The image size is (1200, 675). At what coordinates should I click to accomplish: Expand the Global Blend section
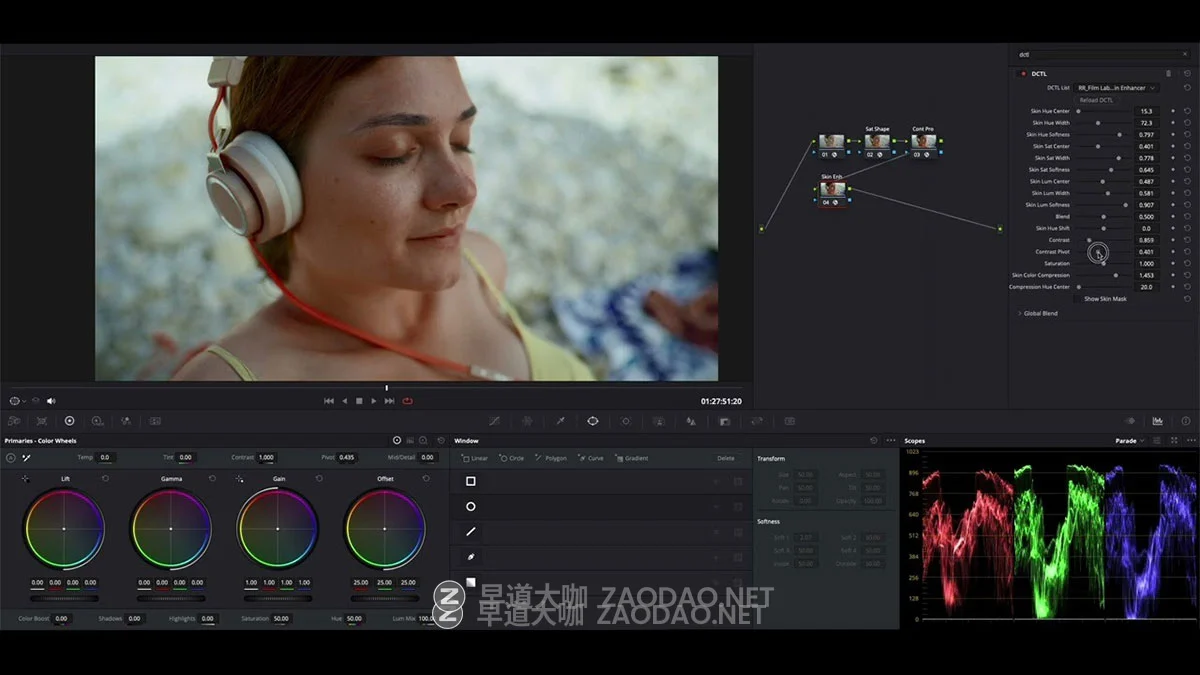click(x=1020, y=313)
